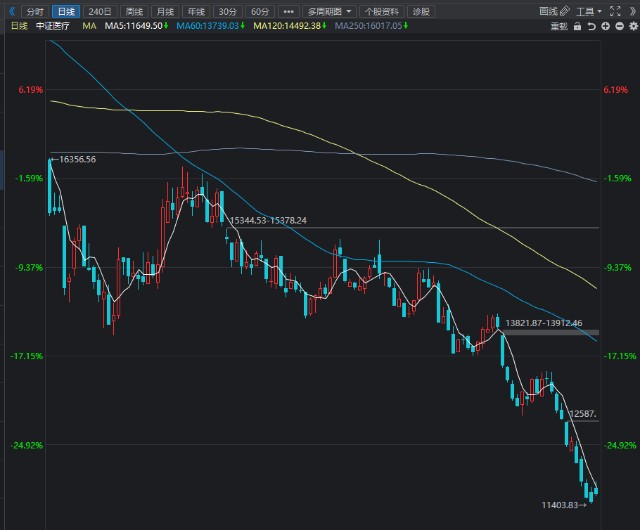The width and height of the screenshot is (640, 530).
Task: Click the 13821.87-13912.46 gap marker
Action: click(x=544, y=323)
